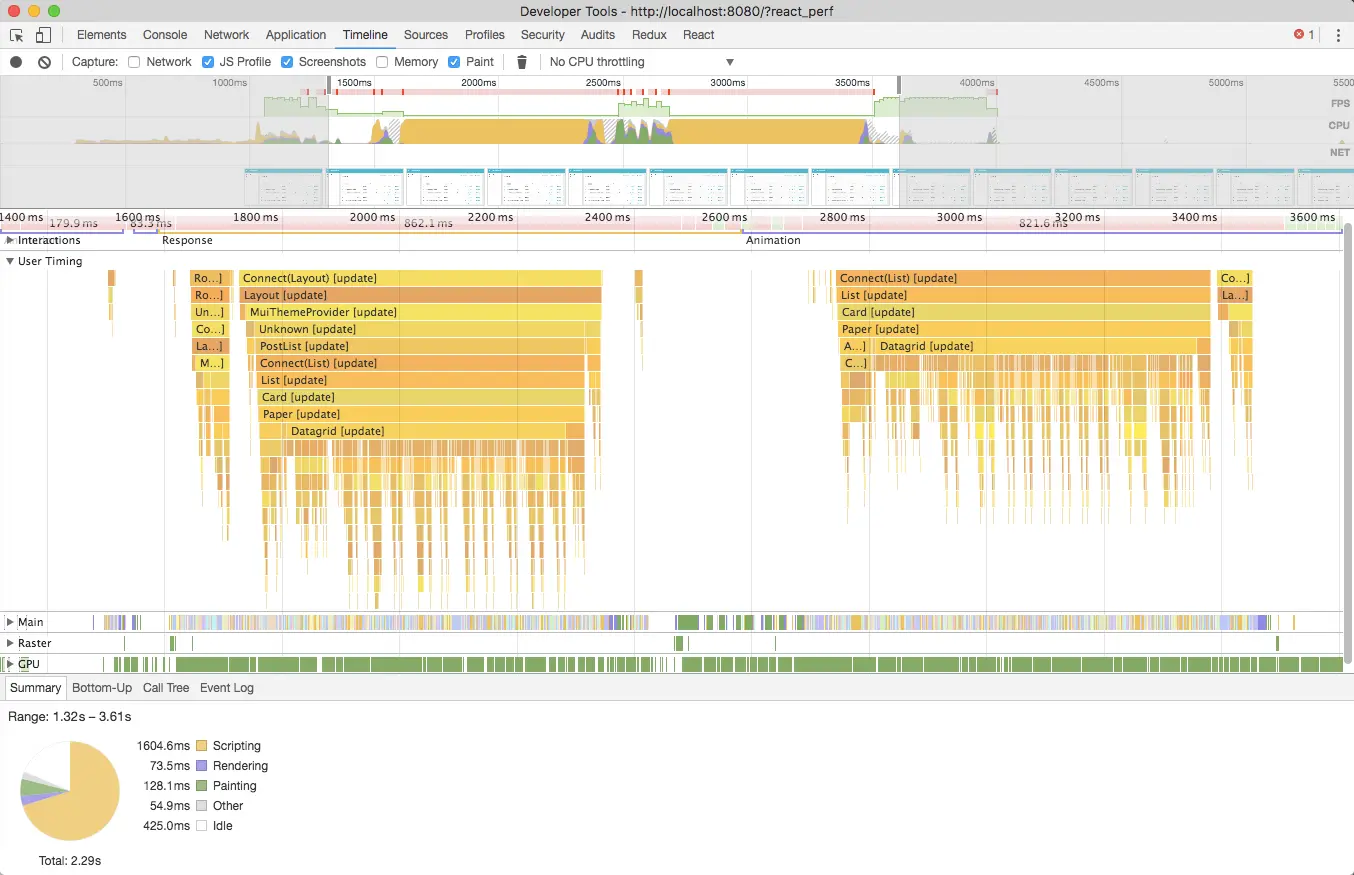Collapse the User Timing section
The height and width of the screenshot is (875, 1354).
coord(10,261)
